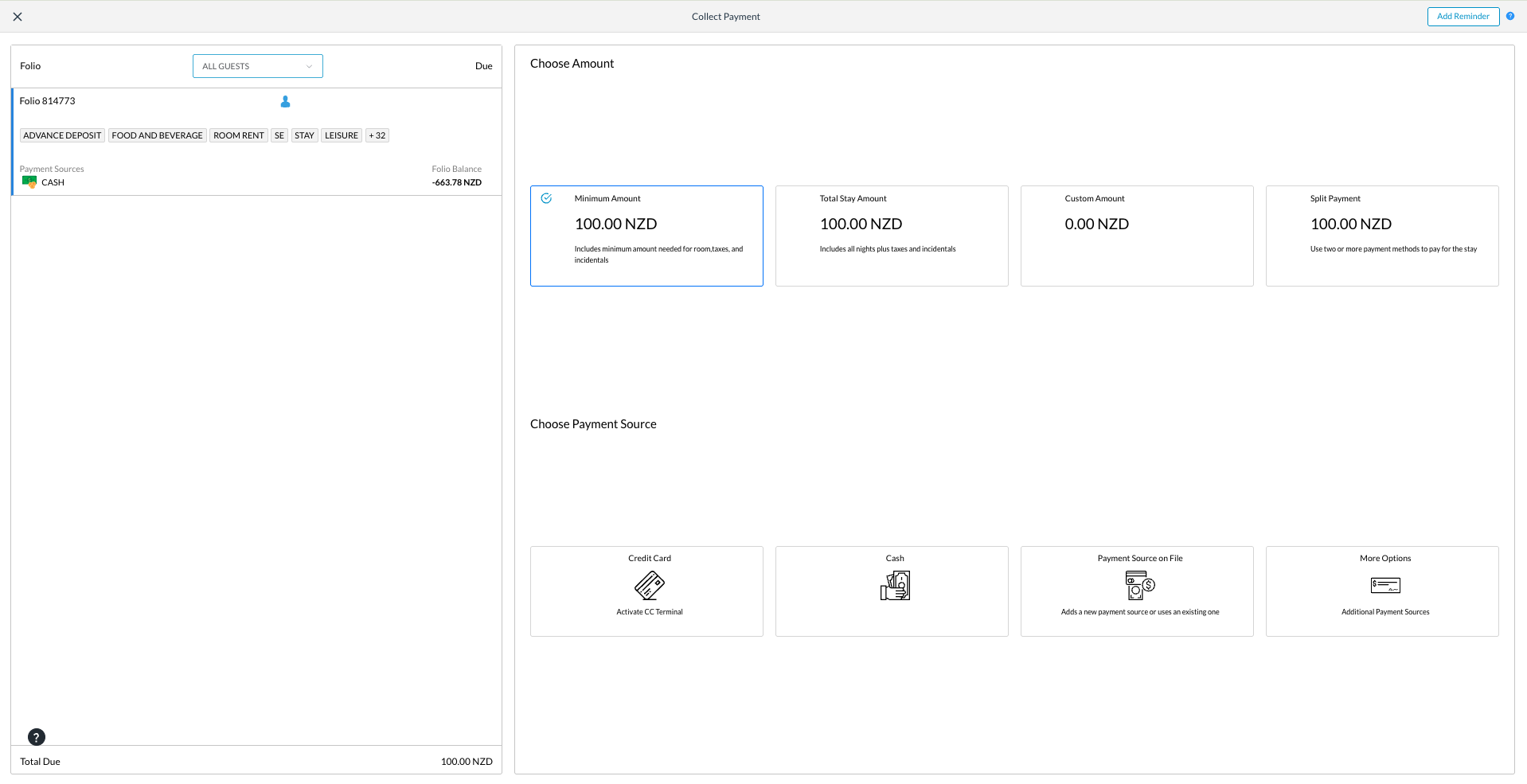Screen dimensions: 1527x784
Task: Click the ROOM RENT tag
Action: (239, 135)
